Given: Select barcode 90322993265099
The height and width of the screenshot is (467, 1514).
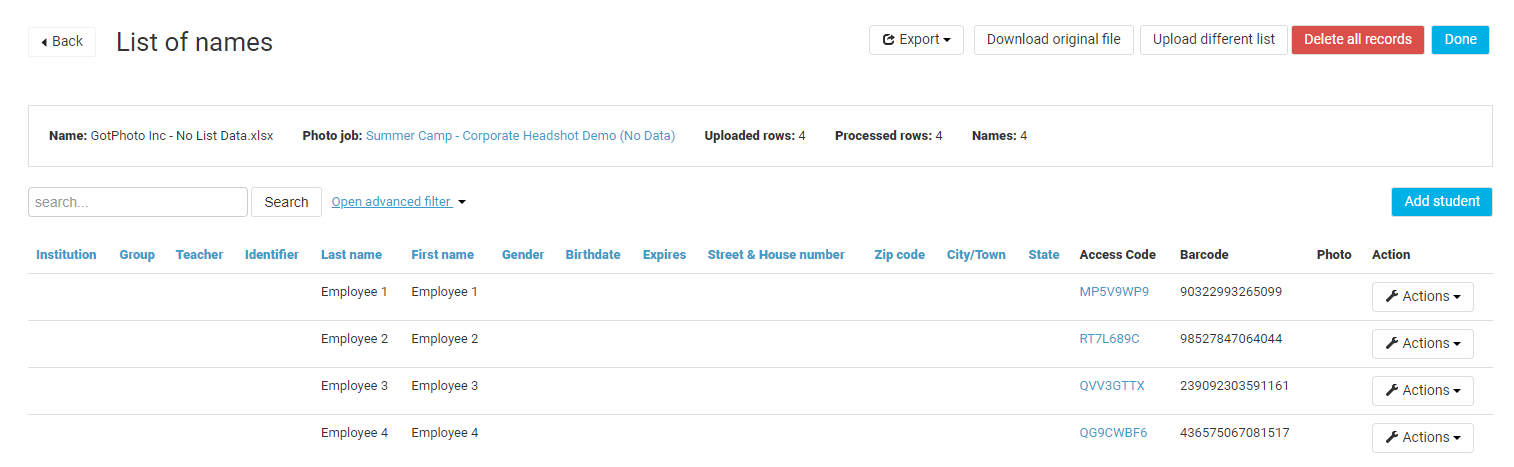Looking at the screenshot, I should [1231, 292].
